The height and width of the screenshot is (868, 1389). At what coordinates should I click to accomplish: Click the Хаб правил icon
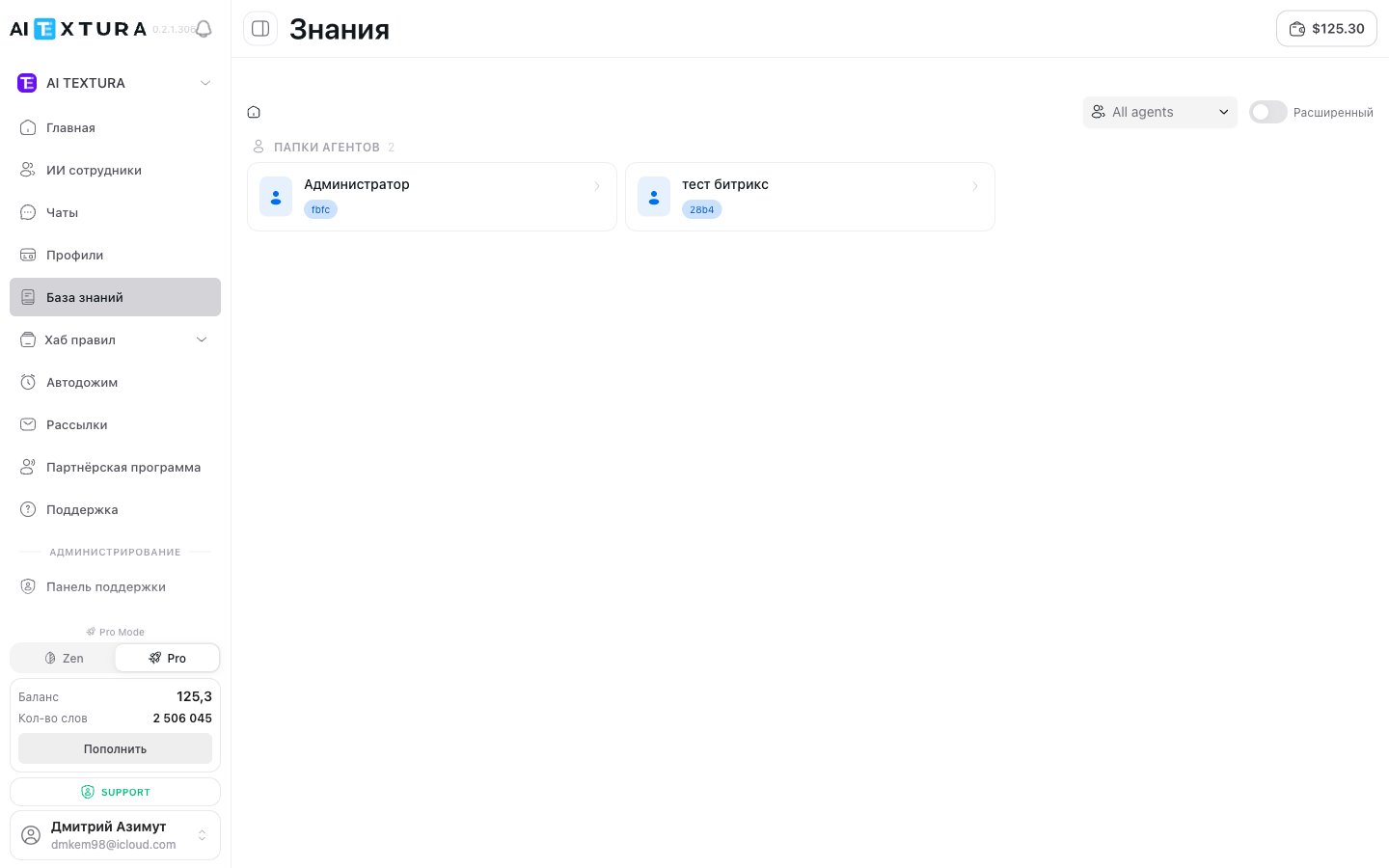(x=28, y=339)
